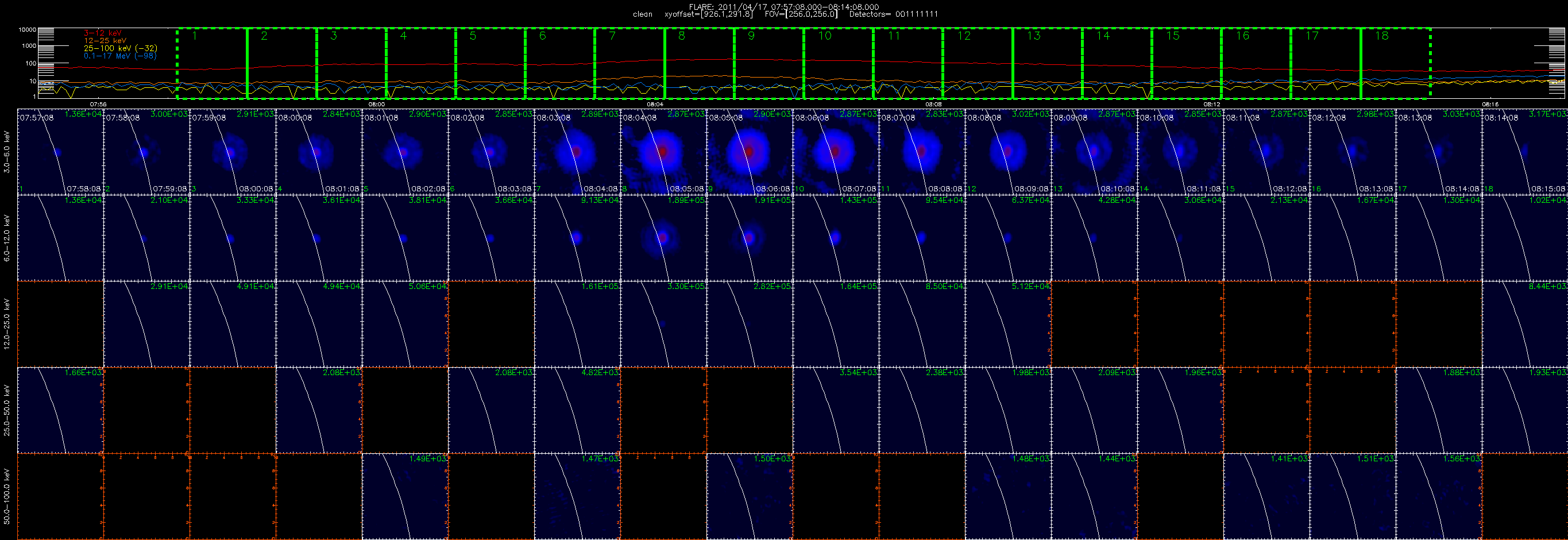Screen dimensions: 1568x540
Task: Click the 12-25 keV legend entry
Action: pyautogui.click(x=105, y=40)
